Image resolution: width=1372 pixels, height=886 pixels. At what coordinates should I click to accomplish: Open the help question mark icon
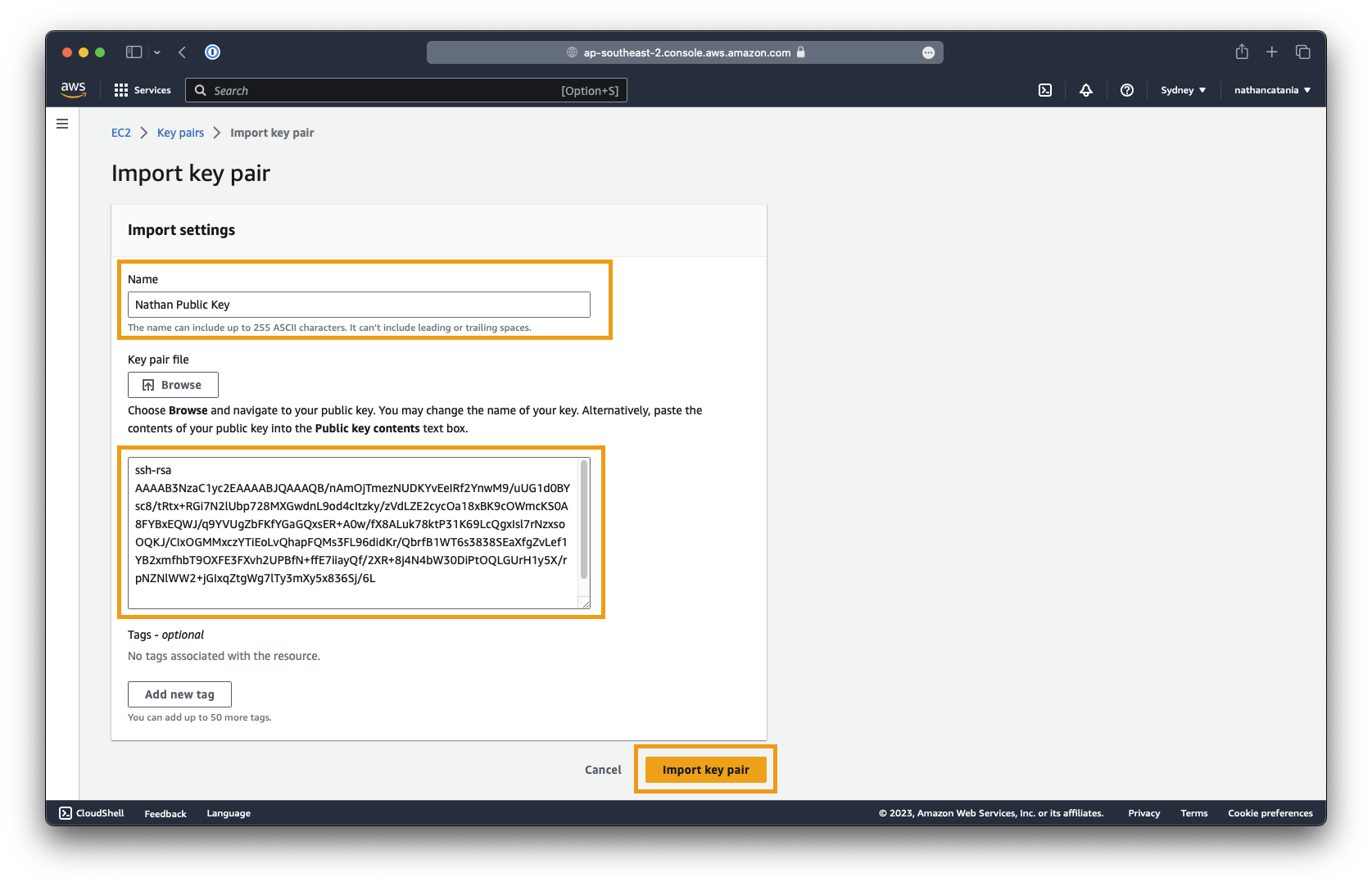click(x=1127, y=90)
